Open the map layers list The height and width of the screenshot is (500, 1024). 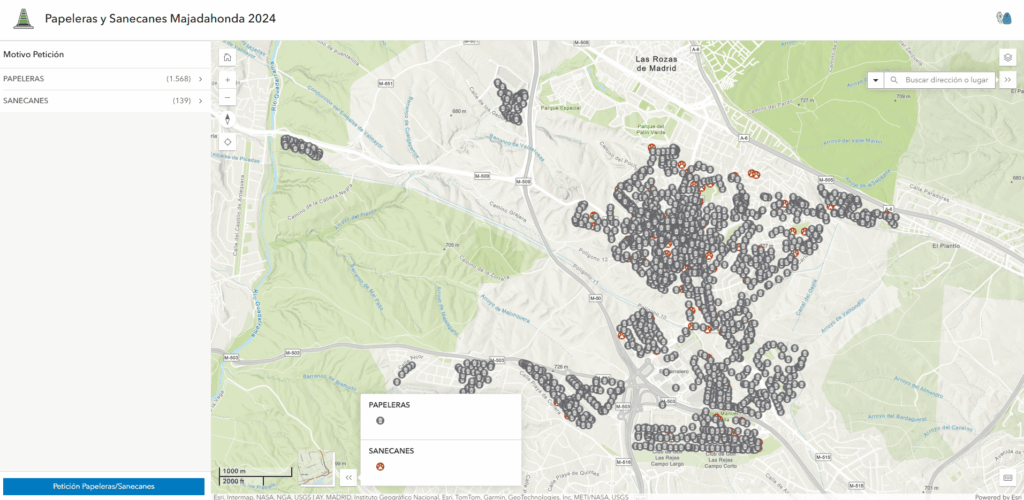click(x=1007, y=57)
